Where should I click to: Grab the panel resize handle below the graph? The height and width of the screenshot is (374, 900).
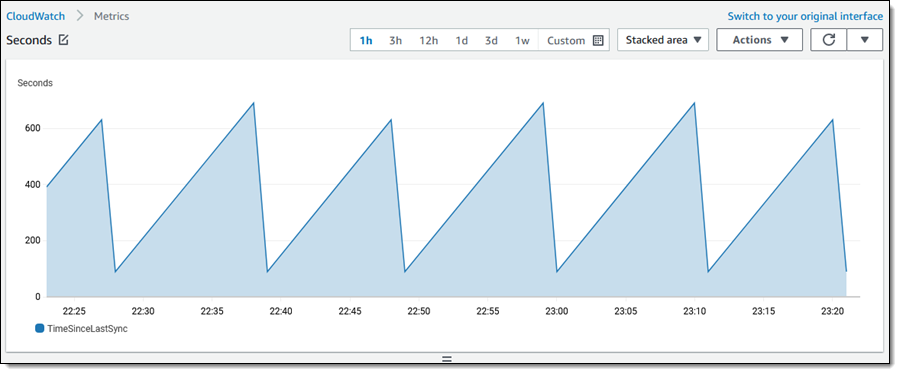tap(447, 359)
